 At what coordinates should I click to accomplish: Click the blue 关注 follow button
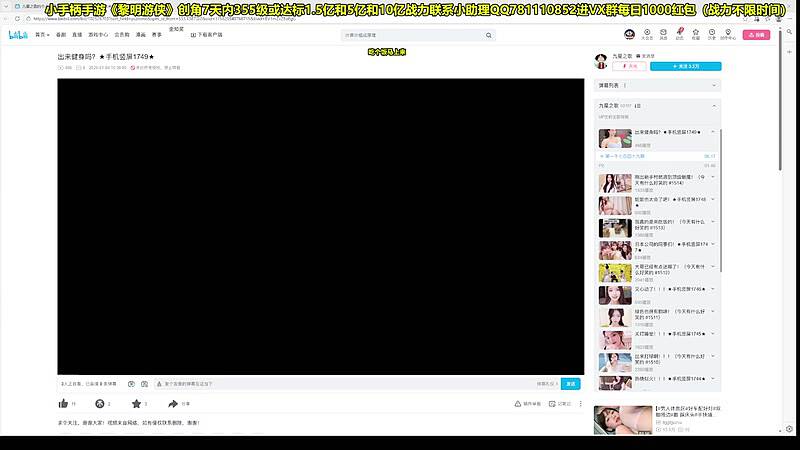[x=685, y=67]
